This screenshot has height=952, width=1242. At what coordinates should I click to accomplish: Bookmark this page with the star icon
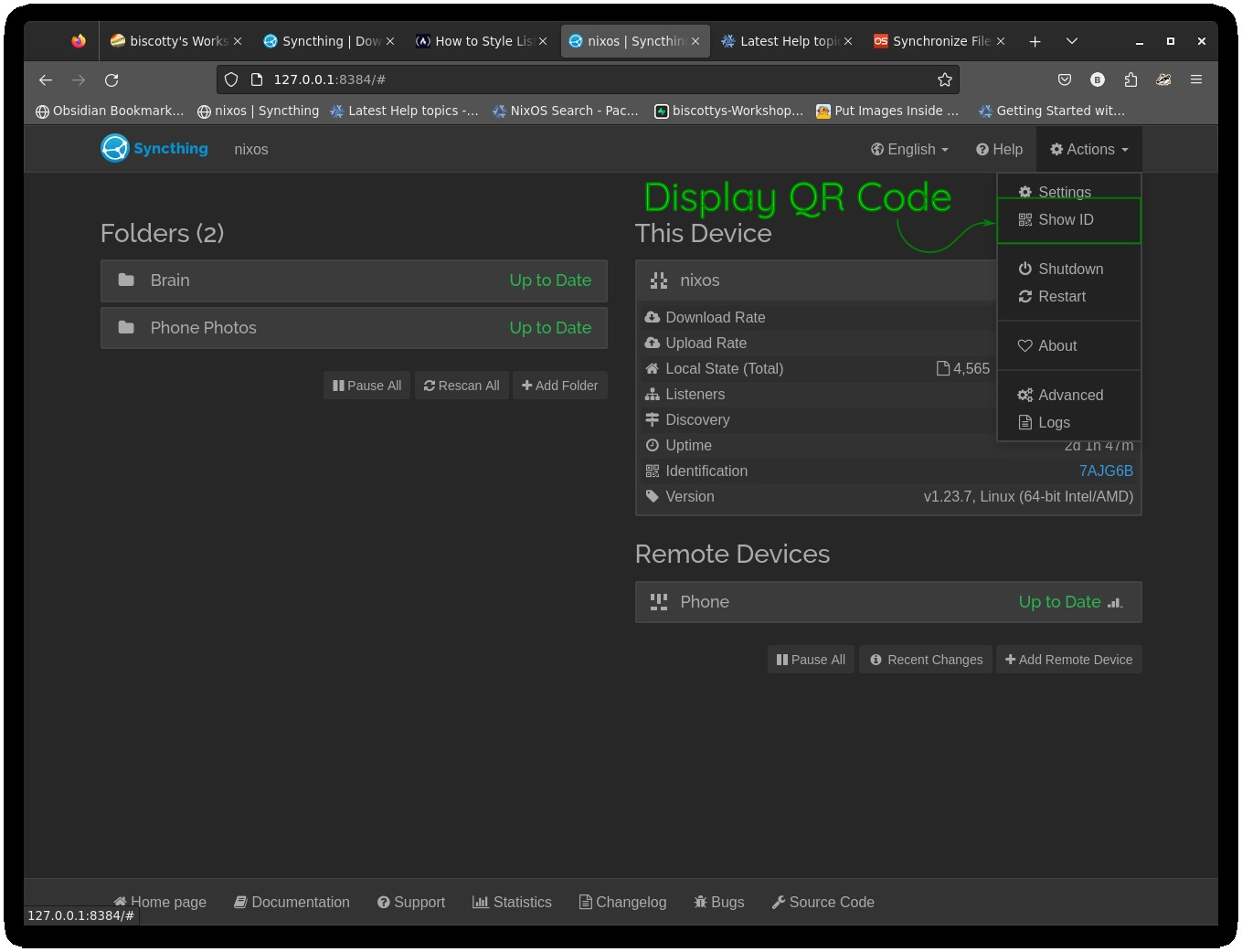[945, 79]
